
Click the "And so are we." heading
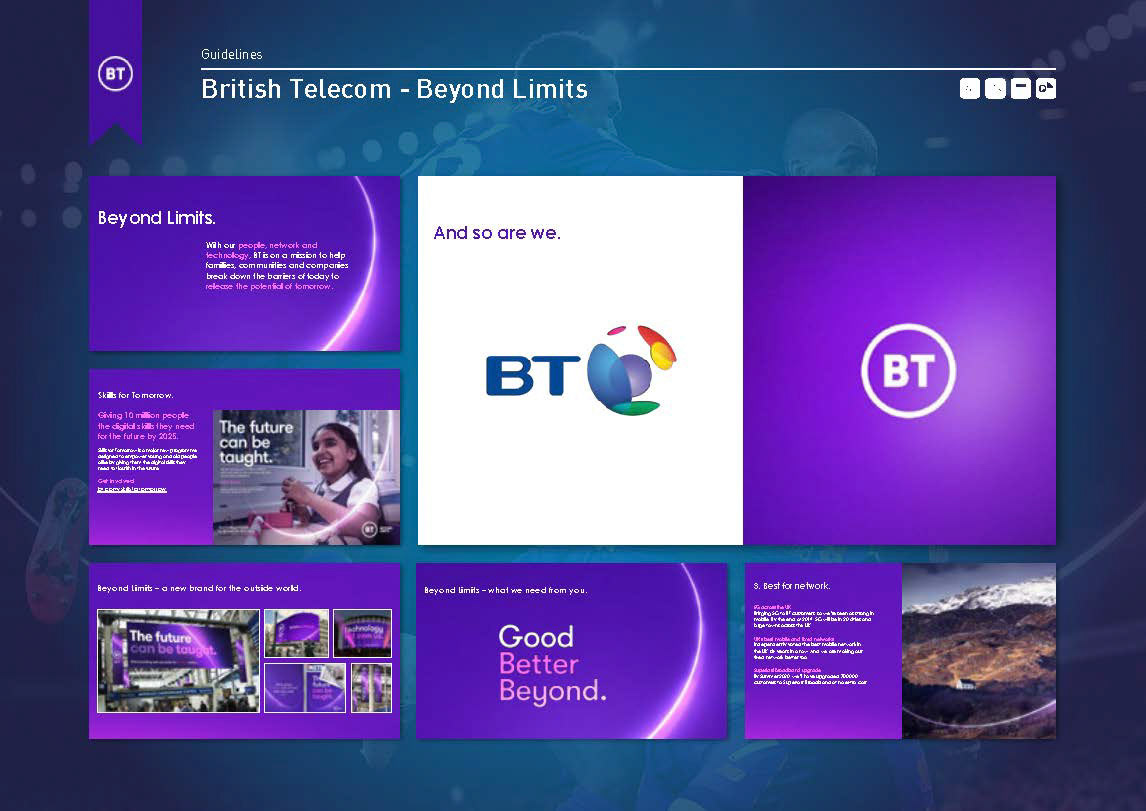(x=497, y=233)
